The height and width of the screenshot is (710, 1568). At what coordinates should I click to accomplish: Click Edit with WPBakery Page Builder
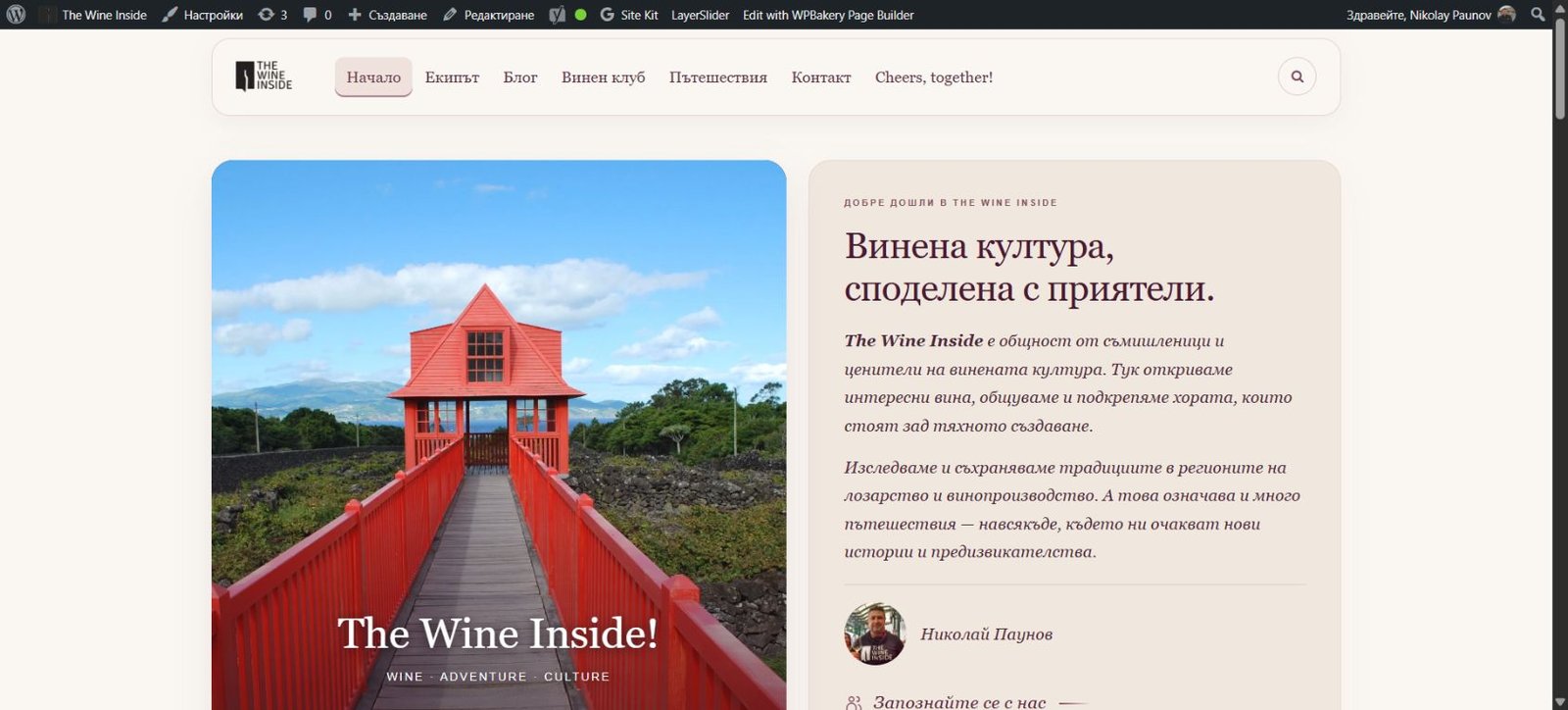point(828,15)
